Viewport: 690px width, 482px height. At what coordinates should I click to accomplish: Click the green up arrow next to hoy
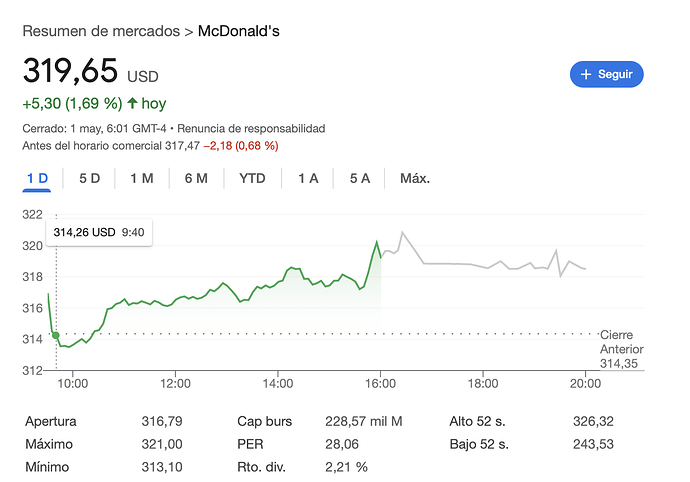point(131,103)
